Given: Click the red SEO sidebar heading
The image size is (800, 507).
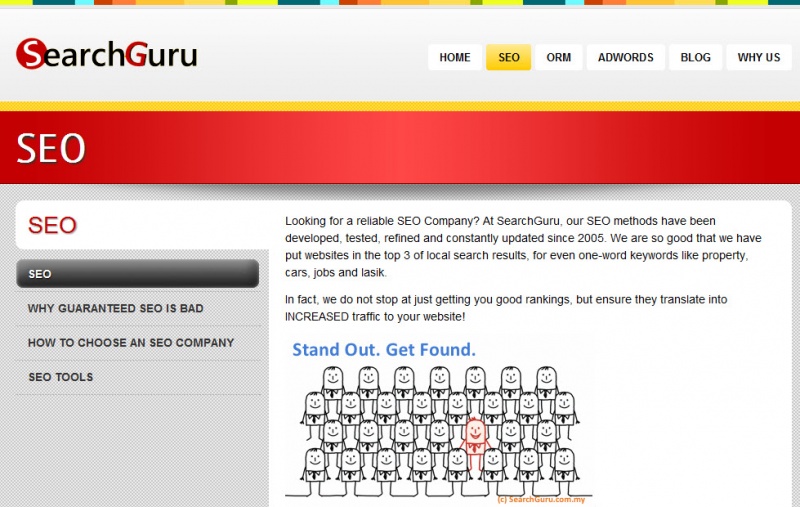Looking at the screenshot, I should coord(52,225).
